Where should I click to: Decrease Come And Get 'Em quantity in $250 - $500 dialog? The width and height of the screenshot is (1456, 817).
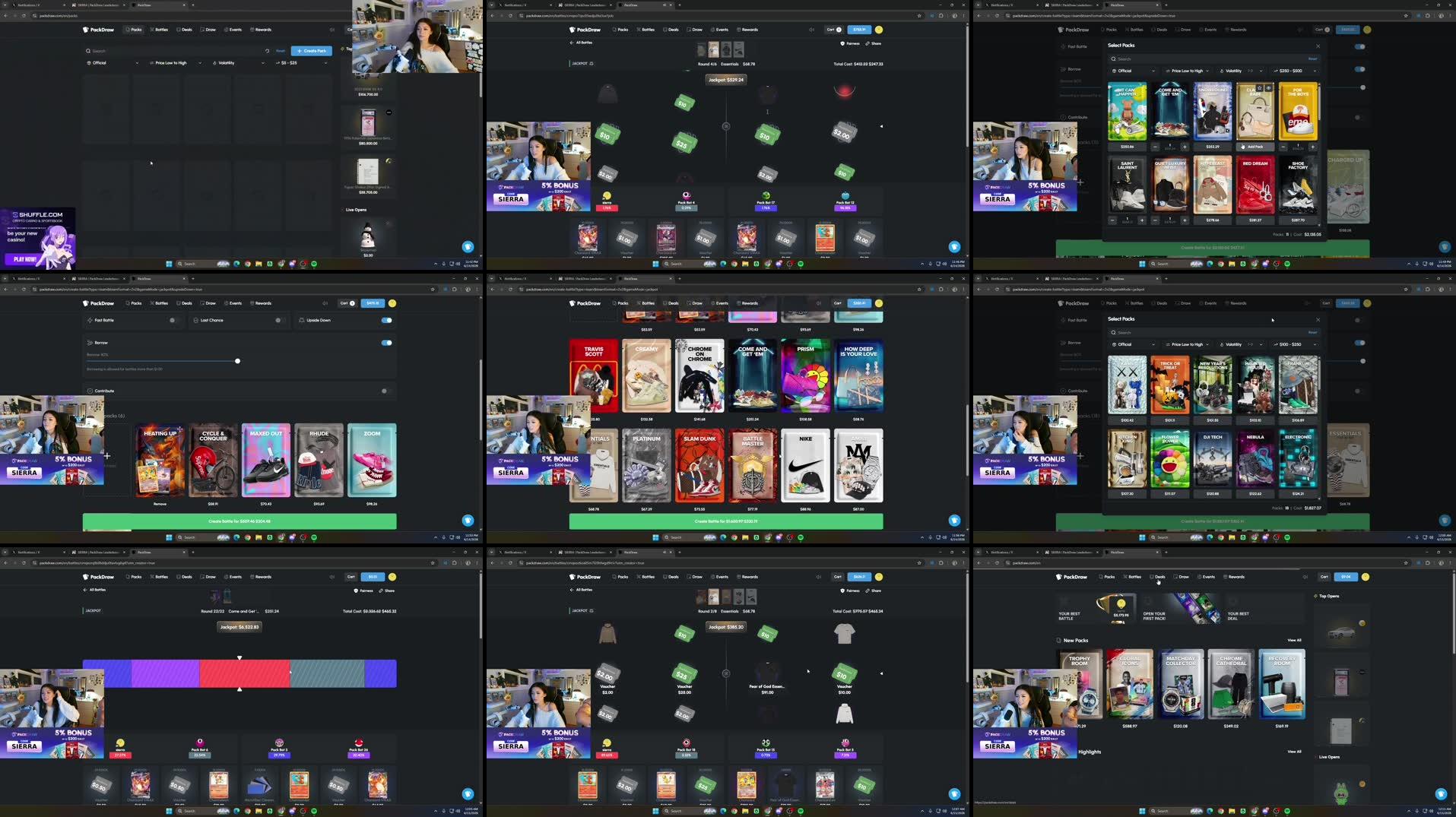[1156, 147]
